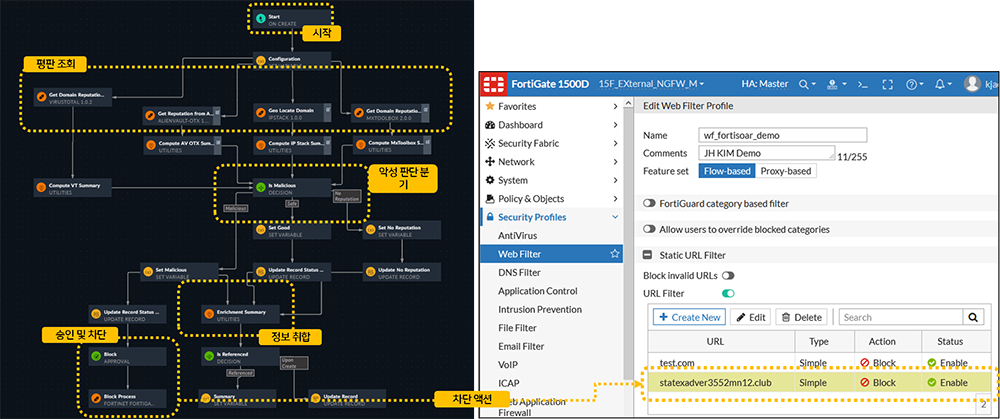Click the profile Name input field
Image resolution: width=1000 pixels, height=419 pixels.
[x=783, y=135]
